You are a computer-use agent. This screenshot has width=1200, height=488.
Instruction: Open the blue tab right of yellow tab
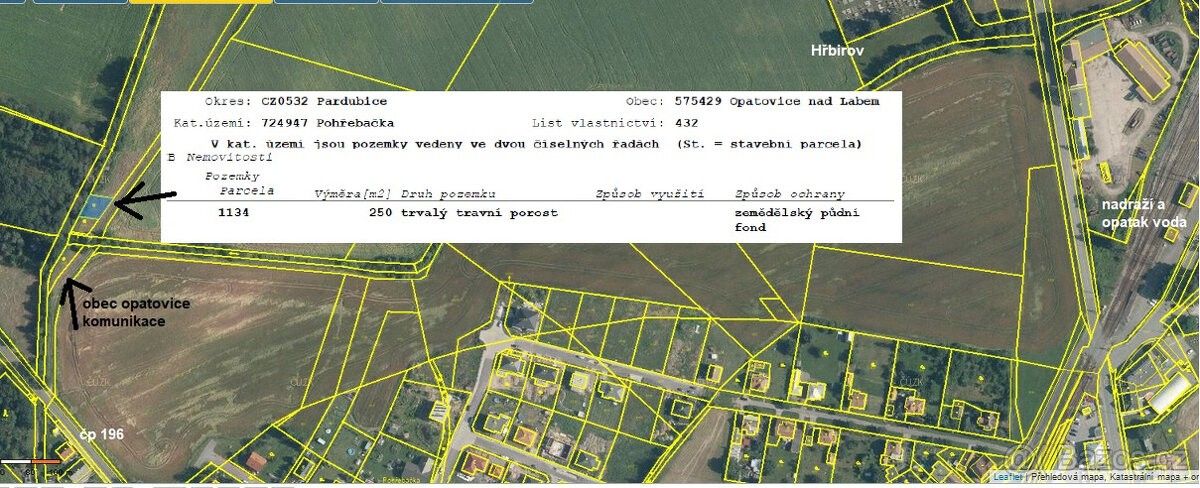tap(325, 2)
